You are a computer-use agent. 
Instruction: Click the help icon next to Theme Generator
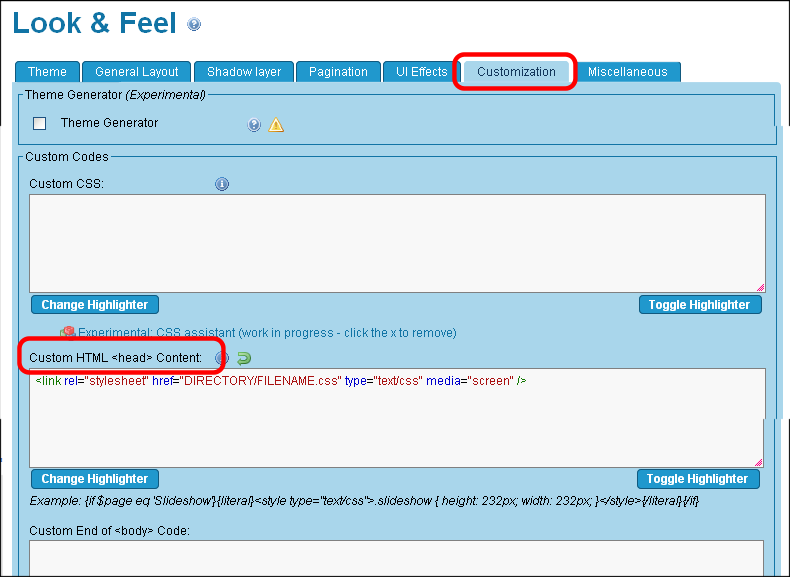point(254,125)
